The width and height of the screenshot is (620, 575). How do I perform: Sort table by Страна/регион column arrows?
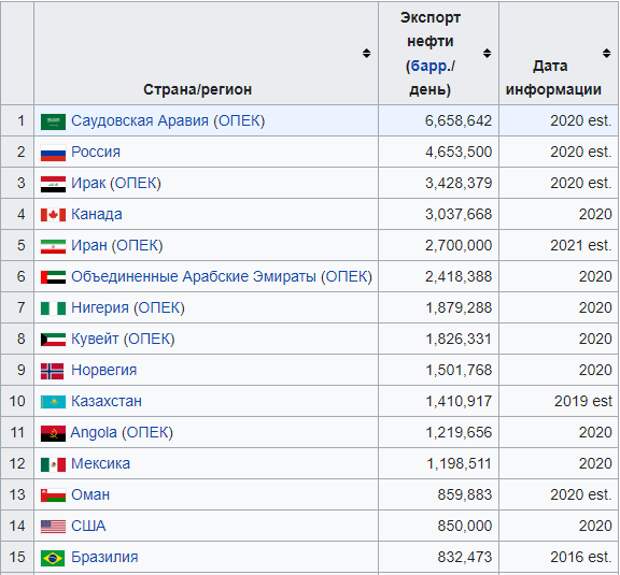point(367,53)
